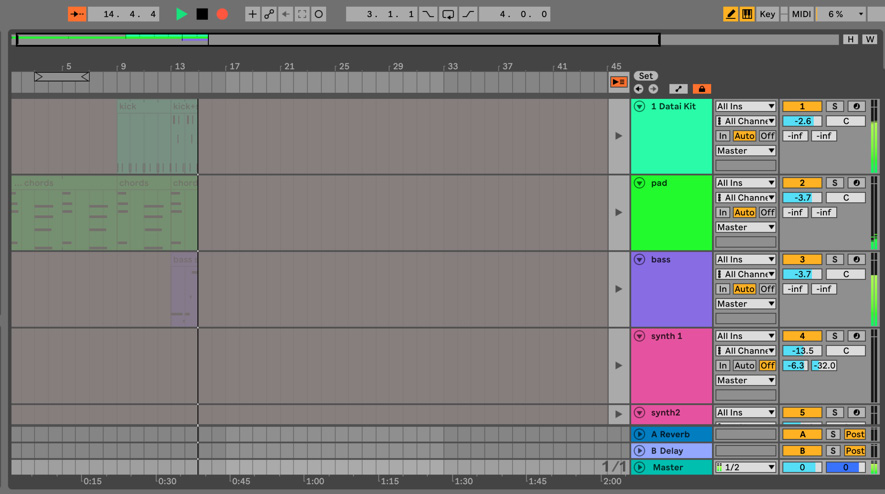This screenshot has height=494, width=885.
Task: Adjust synth 1 volume -13.5 slider
Action: [802, 351]
